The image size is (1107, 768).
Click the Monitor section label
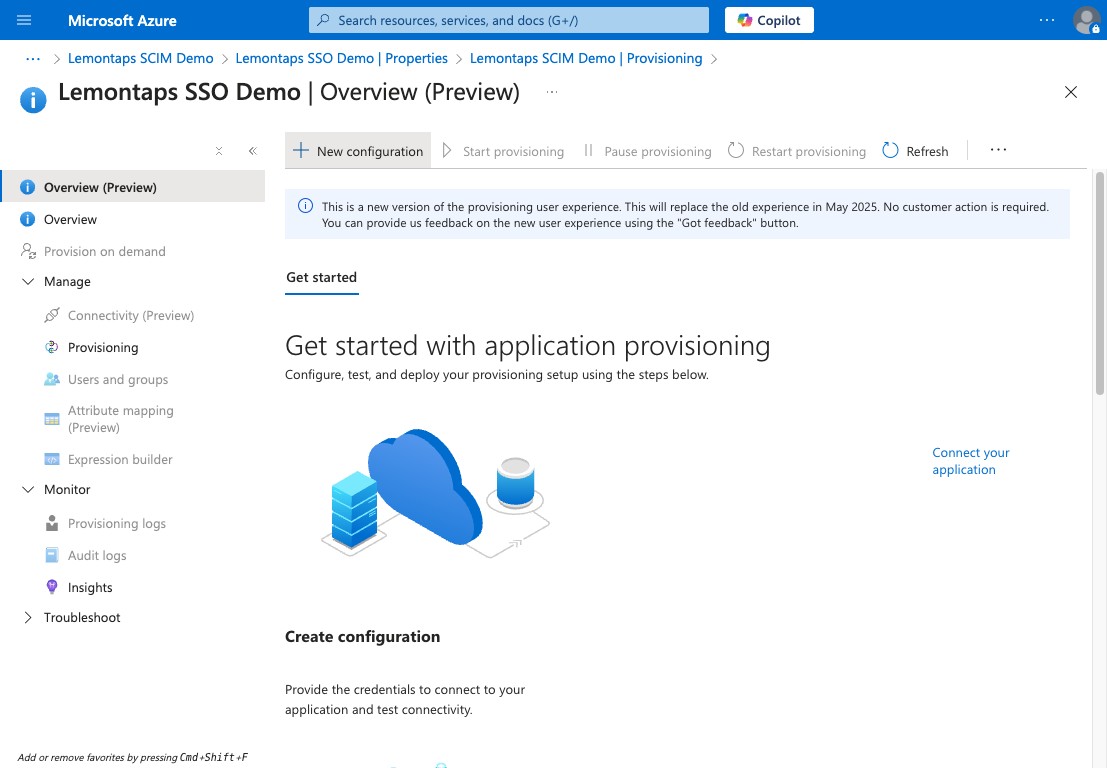pyautogui.click(x=67, y=490)
